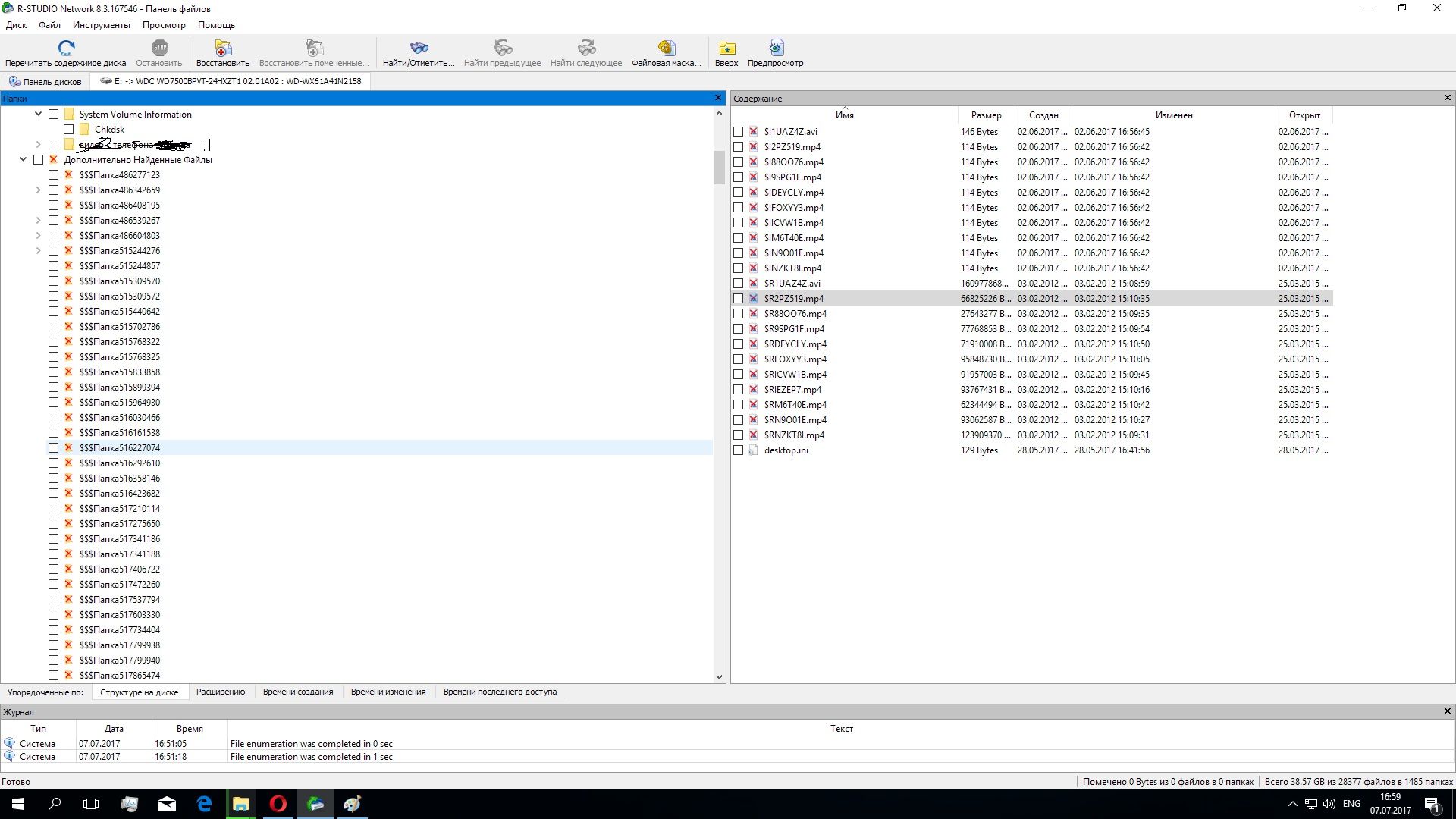Viewport: 1456px width, 819px height.
Task: Click info icon of first log entry
Action: tap(9, 743)
